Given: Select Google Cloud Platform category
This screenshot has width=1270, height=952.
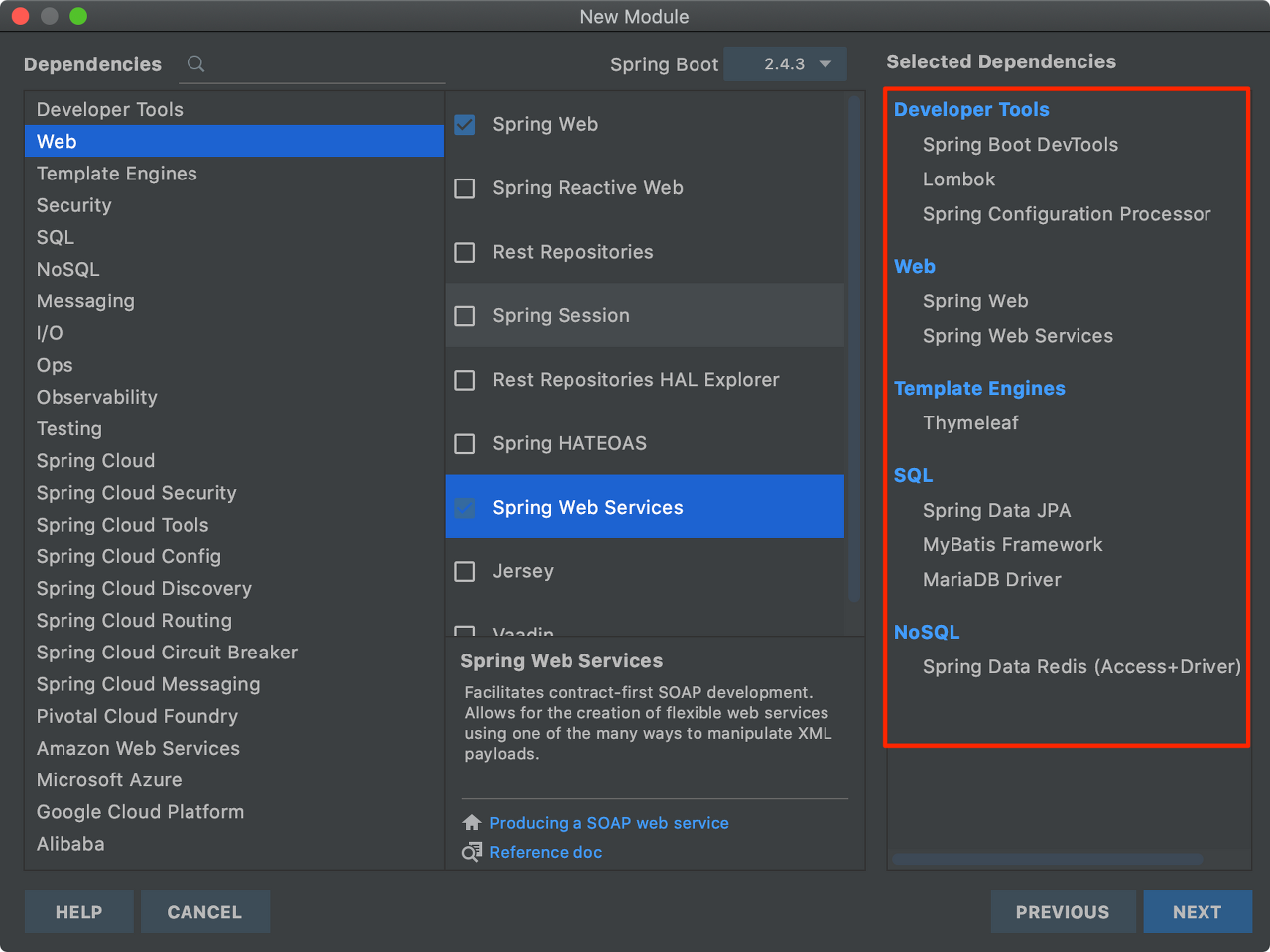Looking at the screenshot, I should 234,812.
